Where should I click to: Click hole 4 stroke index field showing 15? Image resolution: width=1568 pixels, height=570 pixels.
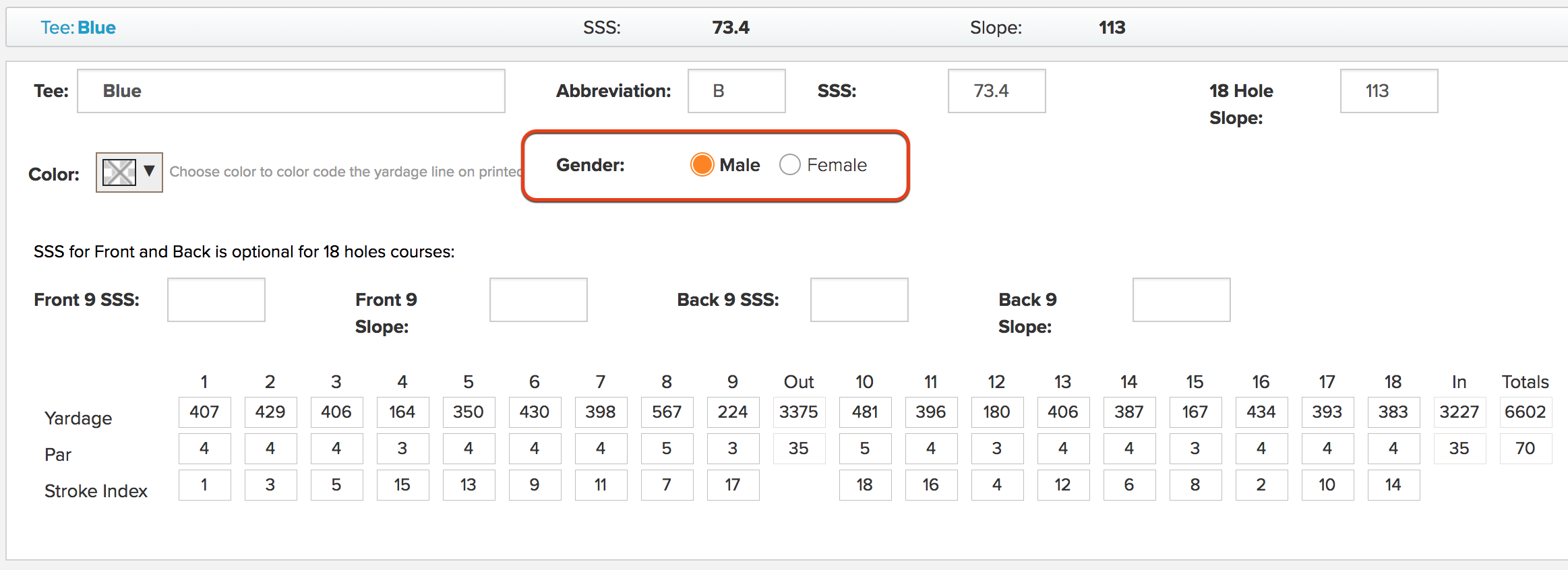(x=402, y=484)
